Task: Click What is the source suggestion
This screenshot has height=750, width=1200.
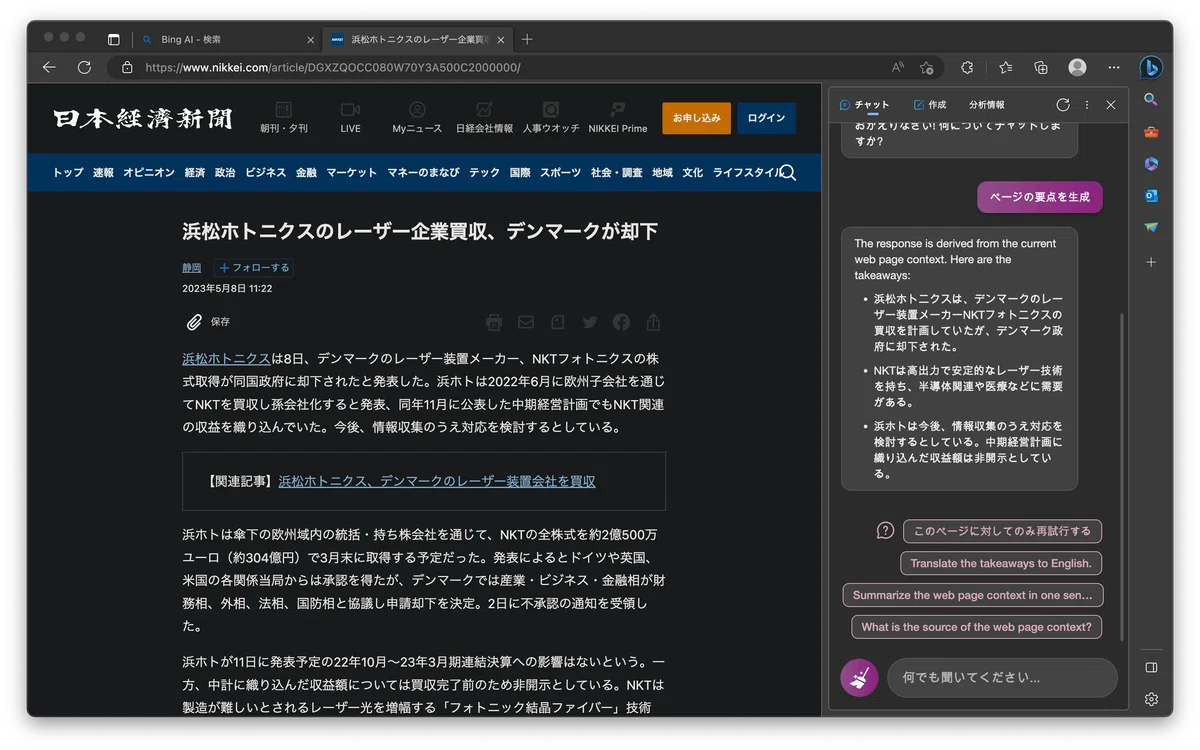Action: (x=976, y=627)
